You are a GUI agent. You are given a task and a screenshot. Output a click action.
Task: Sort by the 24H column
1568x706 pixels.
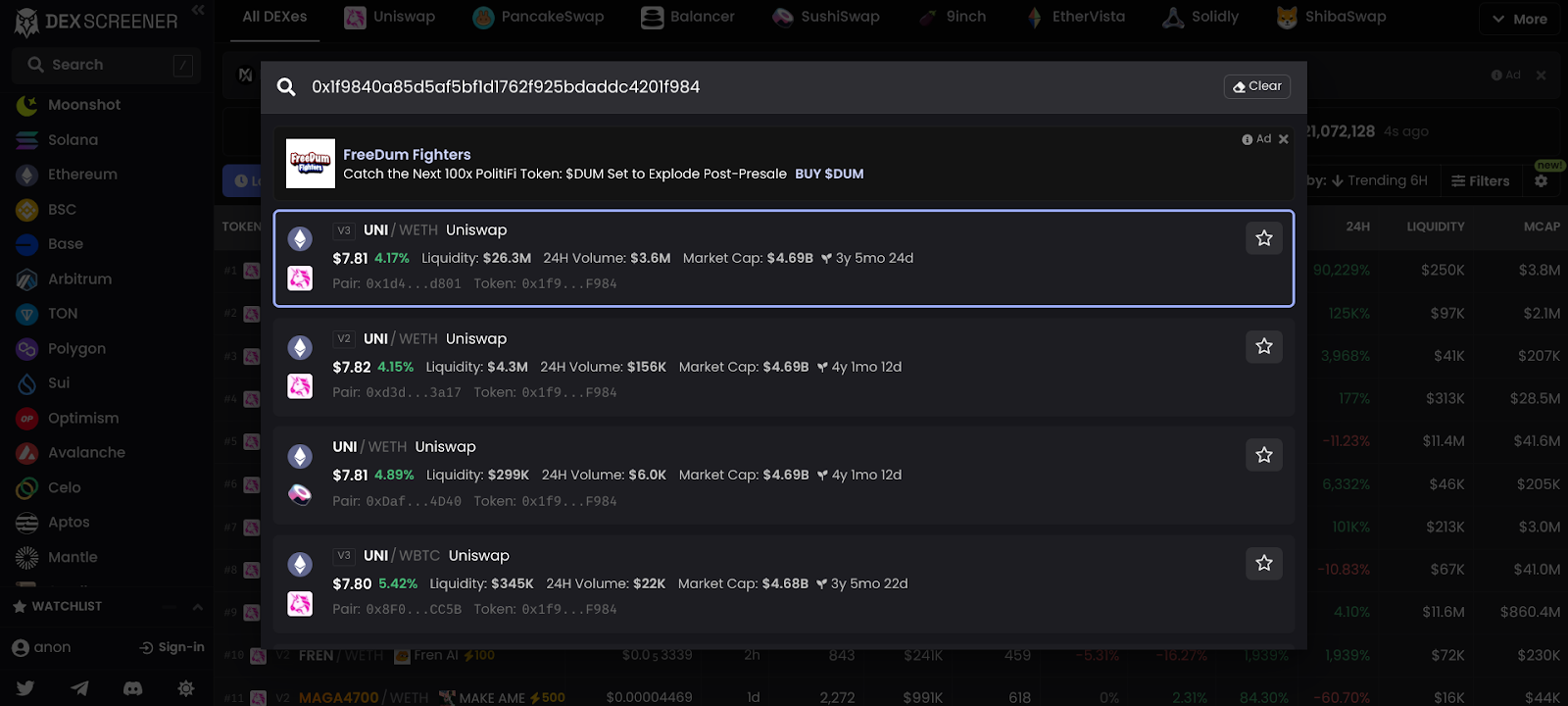click(1357, 227)
